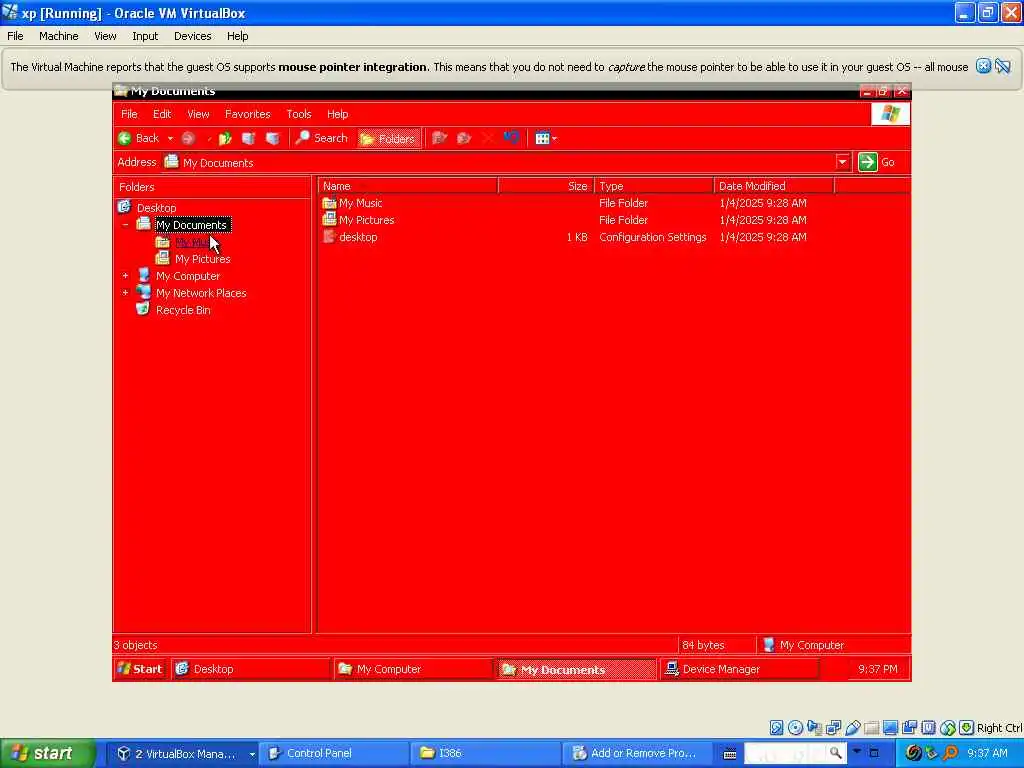Click the Move To toolbar icon
Image resolution: width=1024 pixels, height=768 pixels.
coord(440,138)
